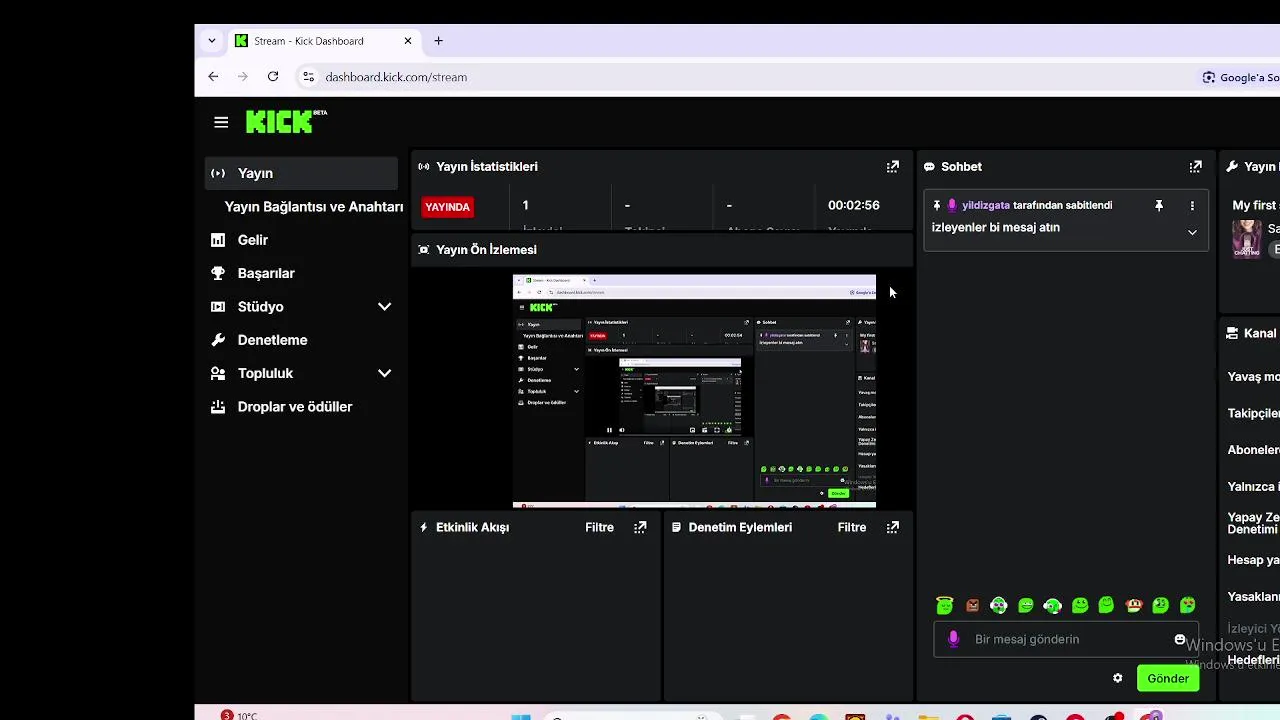1280x720 pixels.
Task: Open Google Lens search in the address bar
Action: pyautogui.click(x=1240, y=77)
